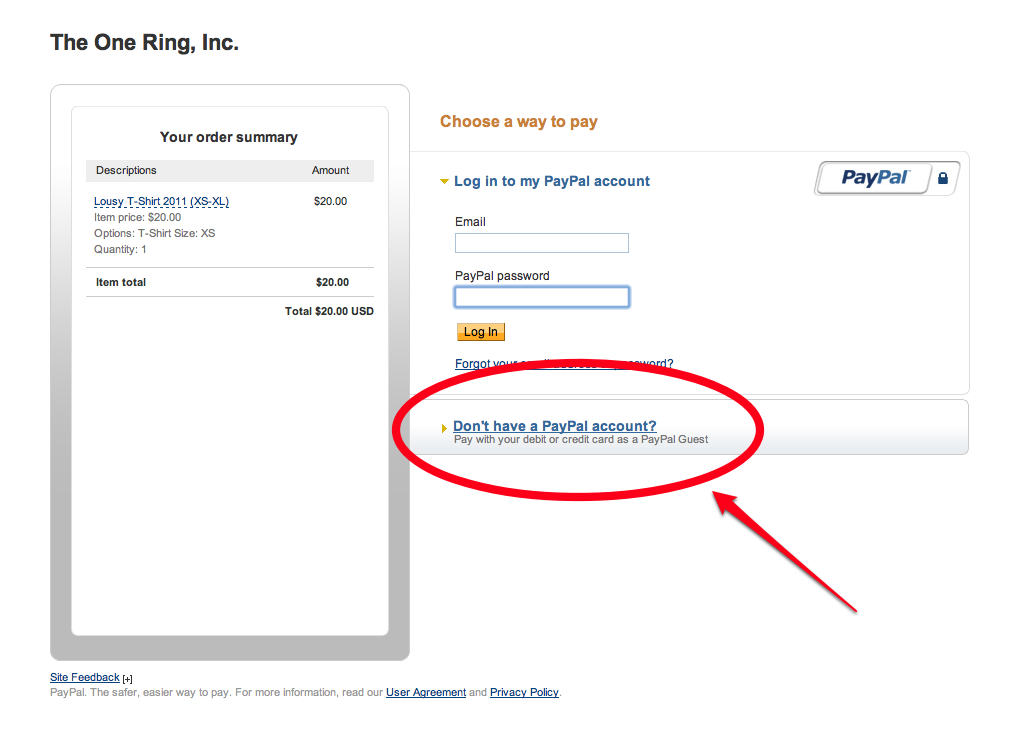
Task: Click the [+] icon beside Site Feedback
Action: (x=128, y=678)
